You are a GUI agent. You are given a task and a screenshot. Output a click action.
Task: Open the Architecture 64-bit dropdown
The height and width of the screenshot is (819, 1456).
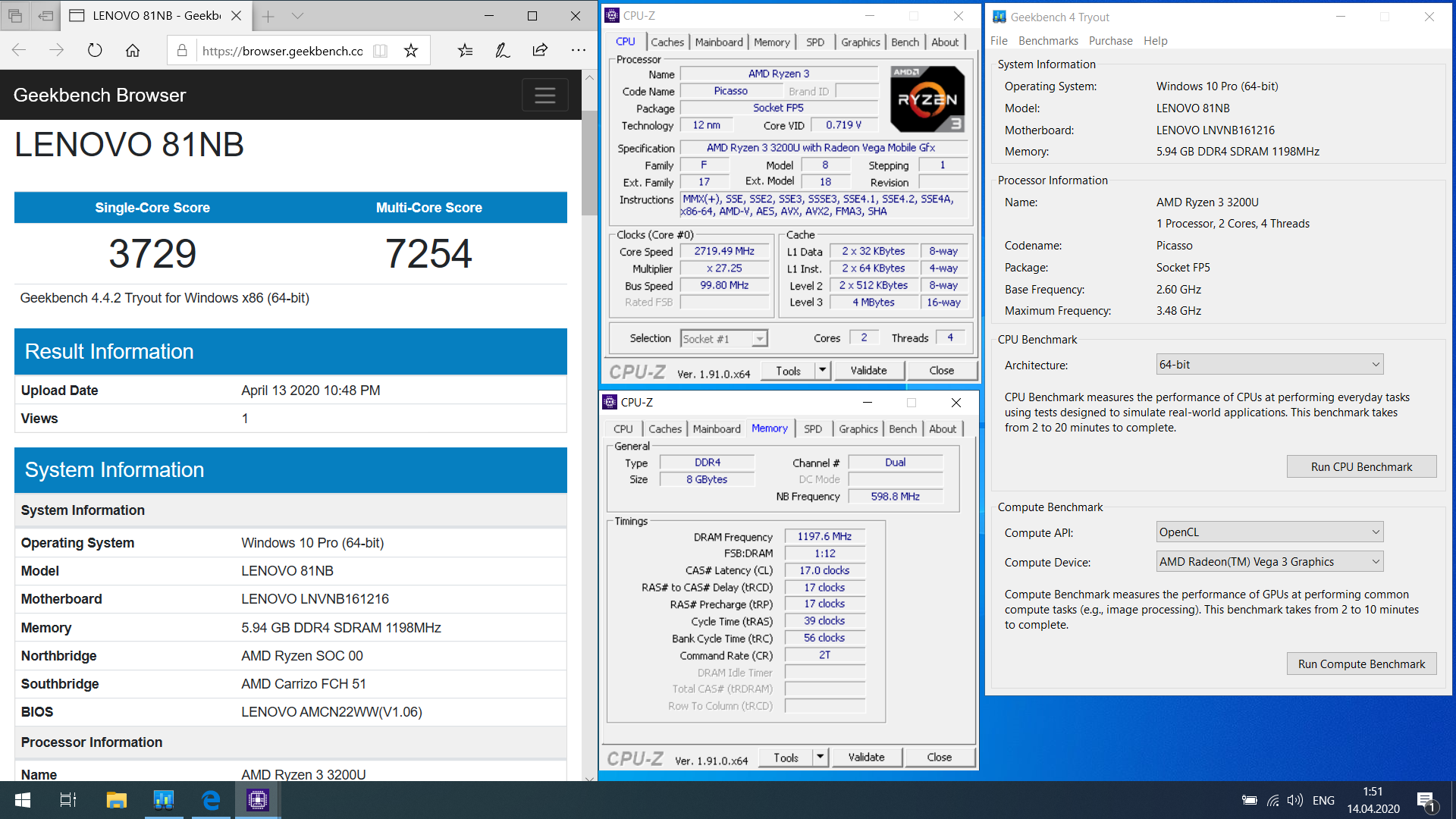1269,365
